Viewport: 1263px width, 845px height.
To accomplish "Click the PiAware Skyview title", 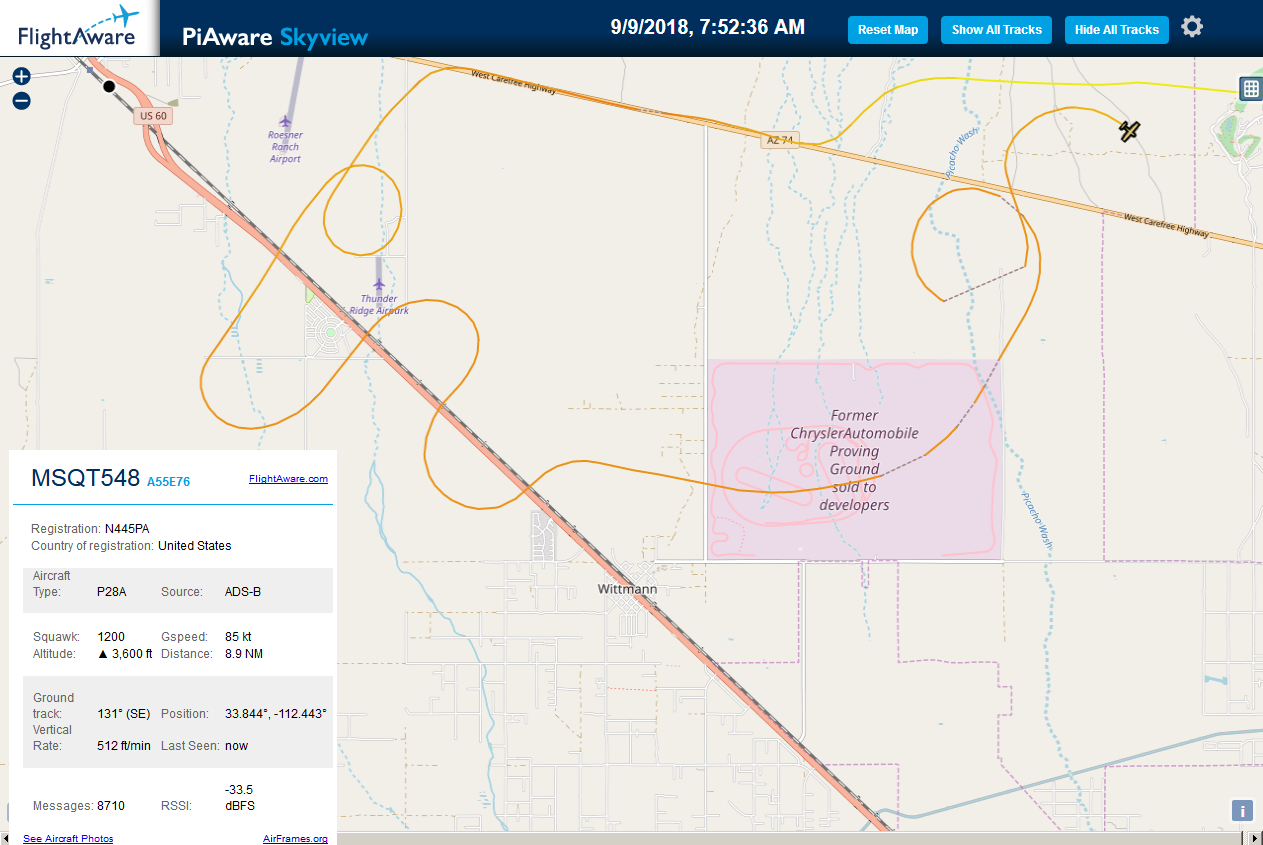I will [275, 37].
